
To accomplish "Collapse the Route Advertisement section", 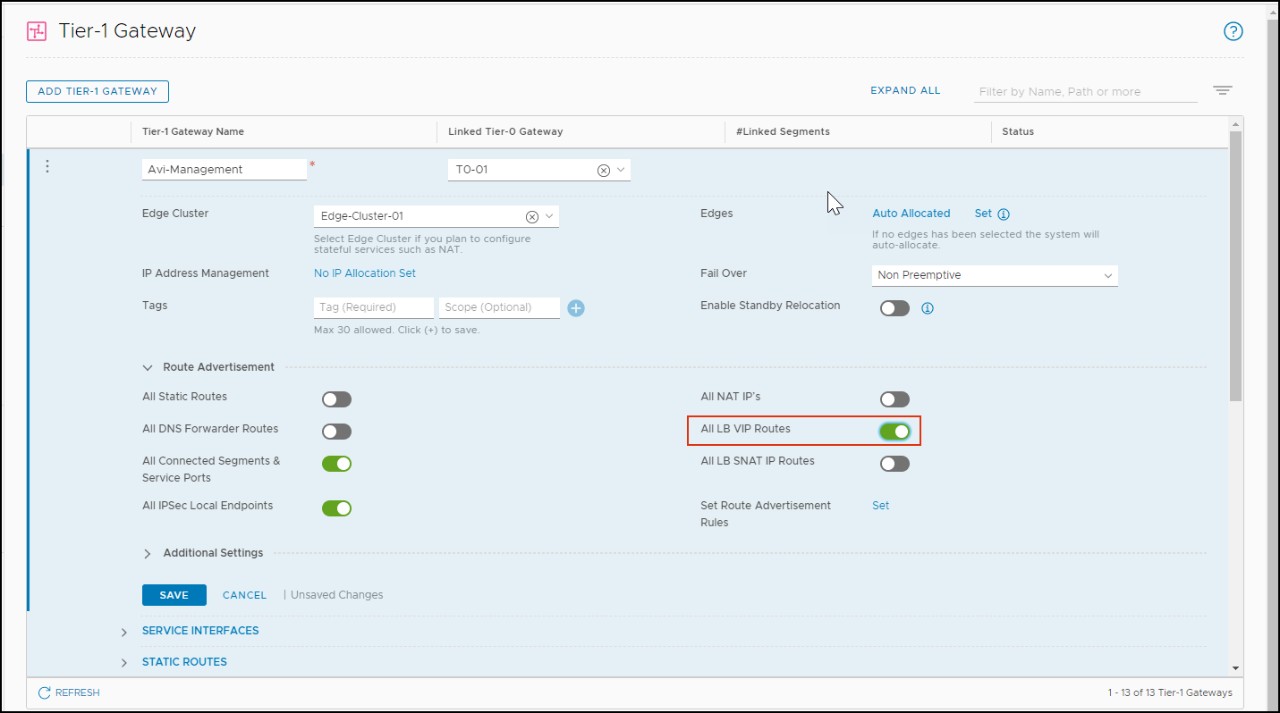I will point(148,367).
